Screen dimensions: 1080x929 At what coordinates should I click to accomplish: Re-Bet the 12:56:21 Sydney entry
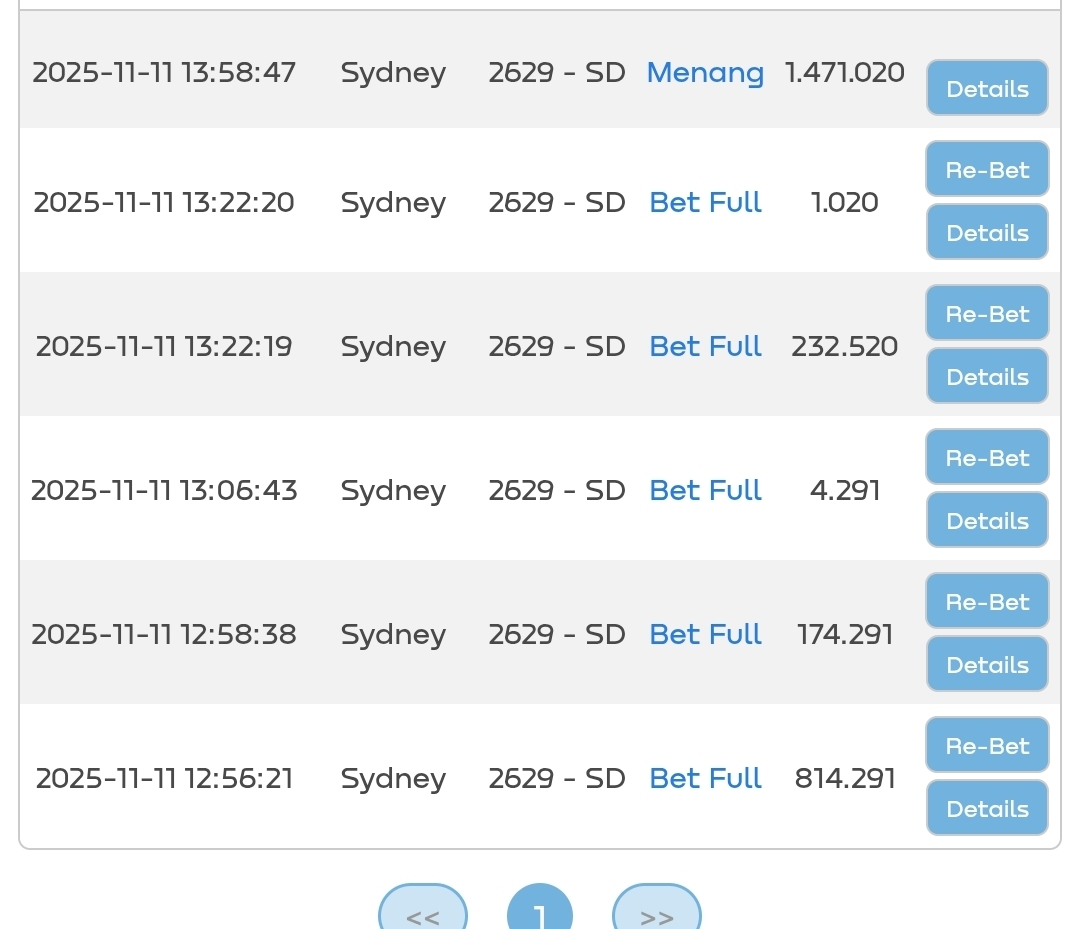point(987,745)
